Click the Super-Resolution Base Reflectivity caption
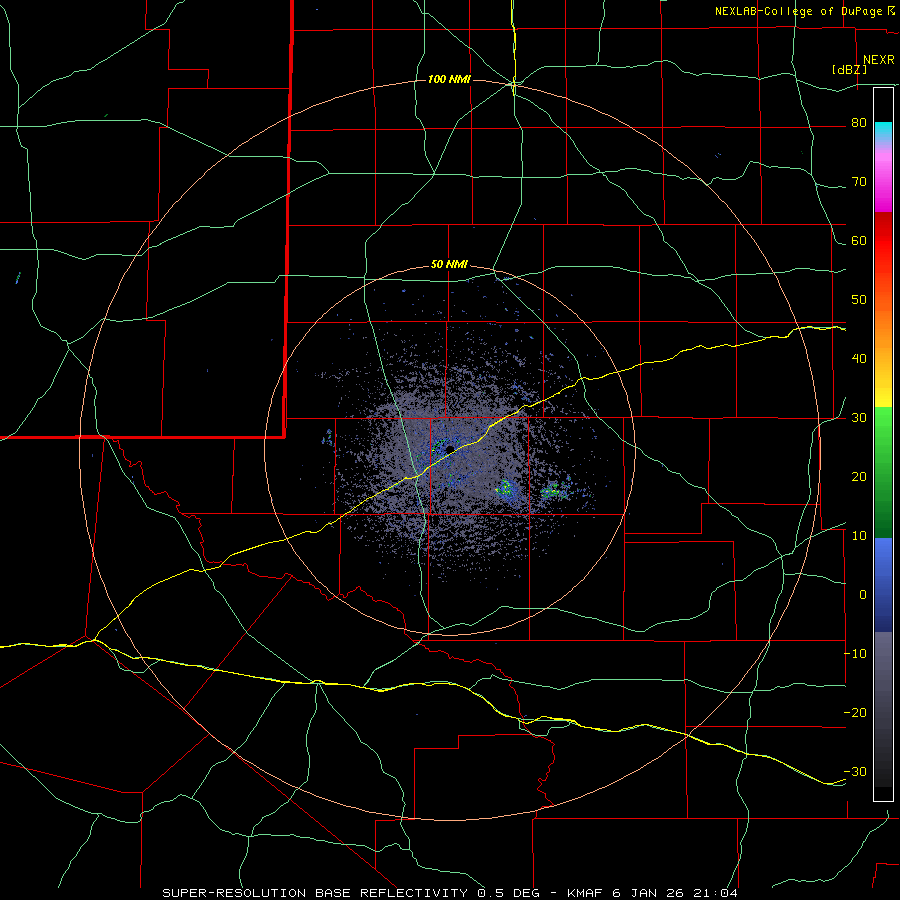Screen dimensions: 900x900 [314, 893]
